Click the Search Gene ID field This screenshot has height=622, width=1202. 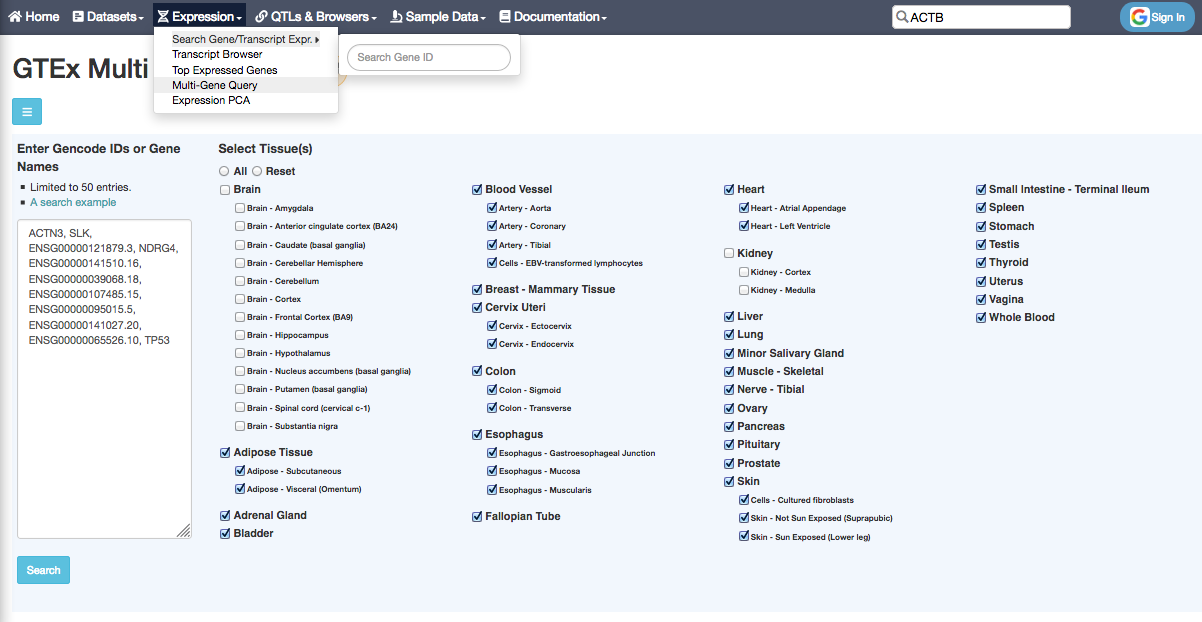click(x=429, y=57)
